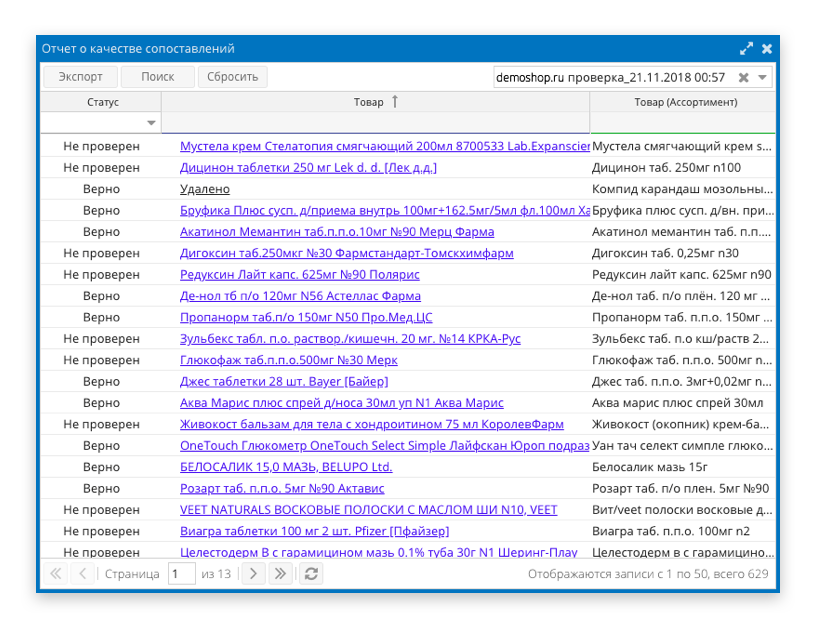Image resolution: width=819 pixels, height=634 pixels.
Task: Open Целестодерм В с гарамицином link
Action: point(379,553)
